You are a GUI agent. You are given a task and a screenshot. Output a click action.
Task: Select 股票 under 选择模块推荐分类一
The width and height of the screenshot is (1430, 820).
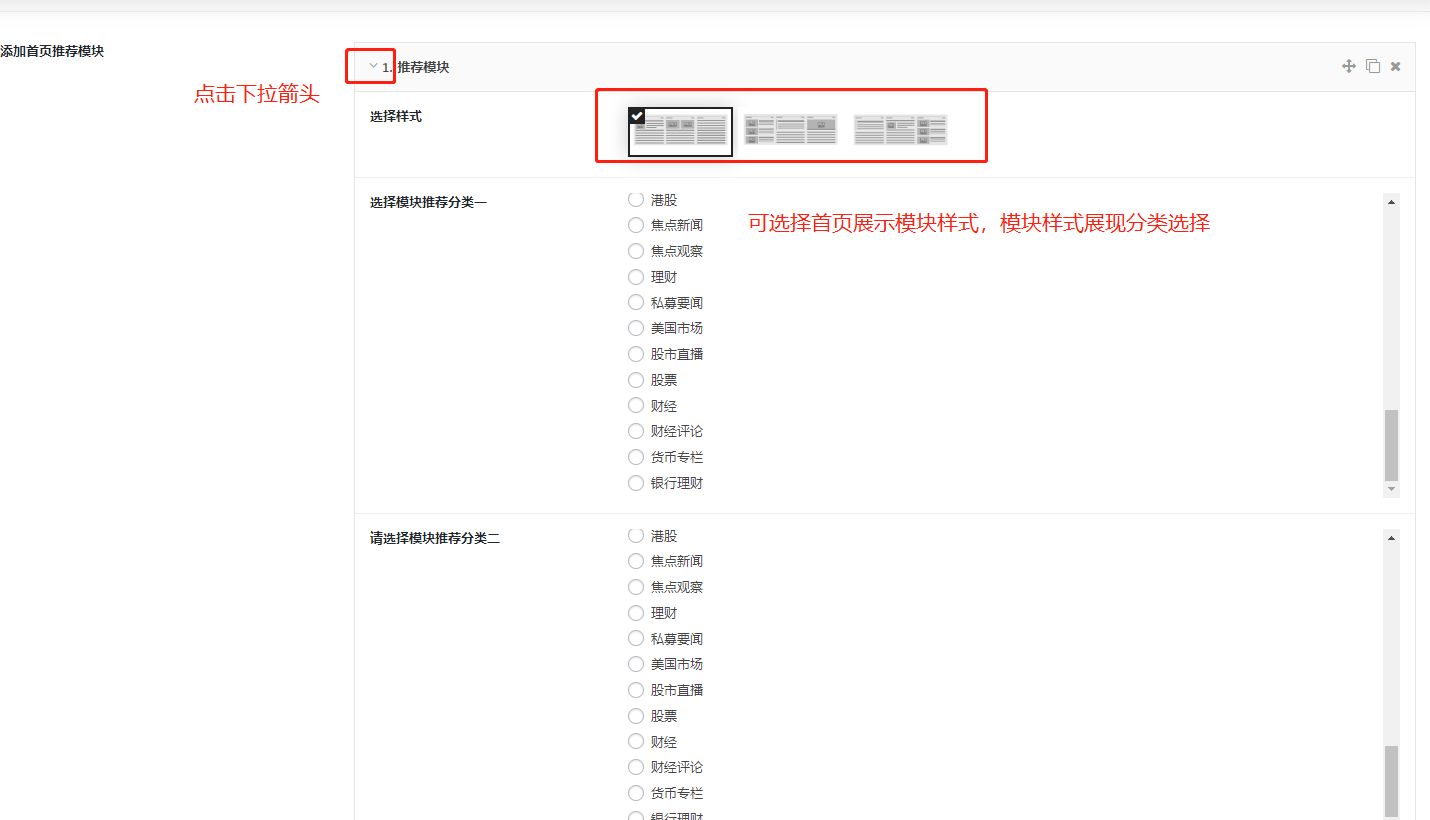[x=636, y=380]
